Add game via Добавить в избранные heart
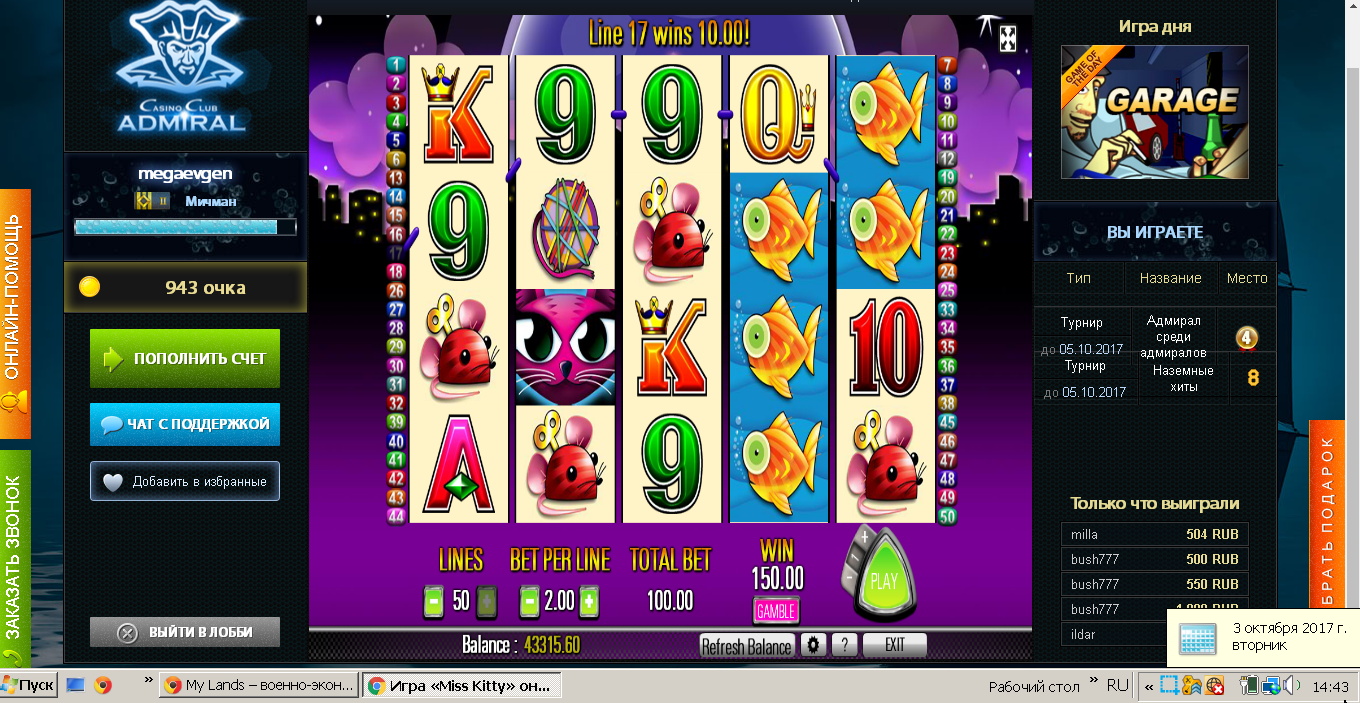This screenshot has height=703, width=1360. coord(185,481)
